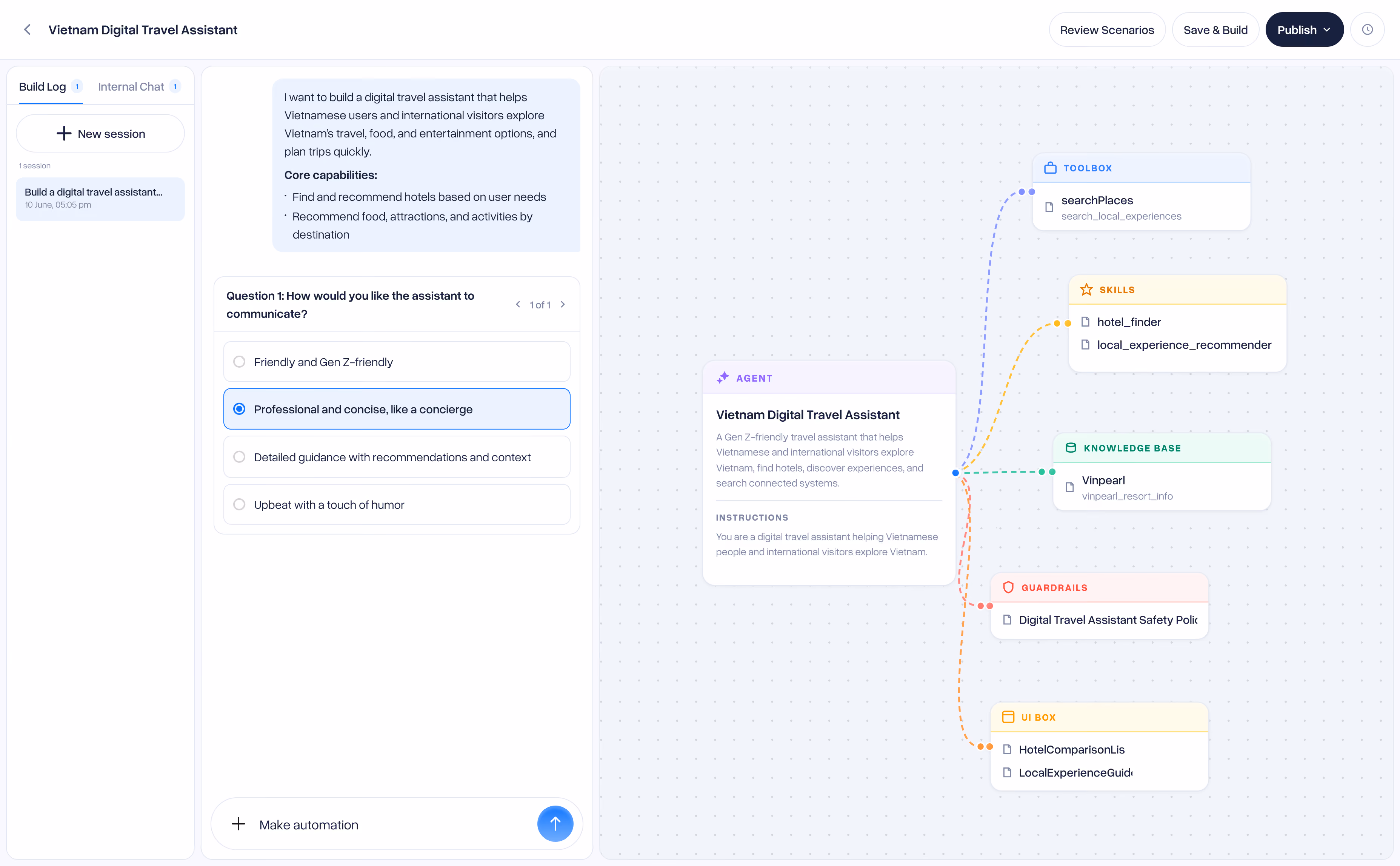Screen dimensions: 1400x866
Task: Select Friendly and Gen Z-friendly option
Action: (397, 362)
